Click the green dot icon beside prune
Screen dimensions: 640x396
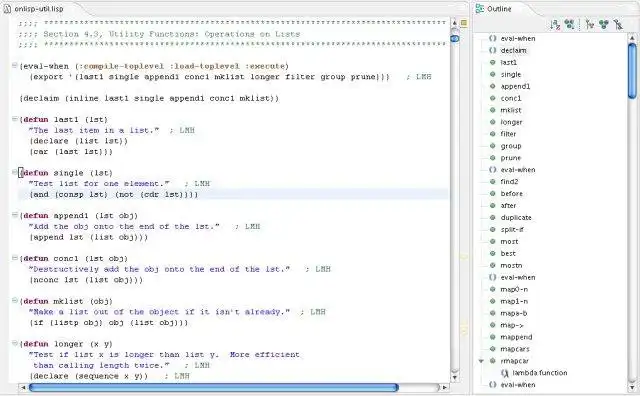click(x=493, y=158)
